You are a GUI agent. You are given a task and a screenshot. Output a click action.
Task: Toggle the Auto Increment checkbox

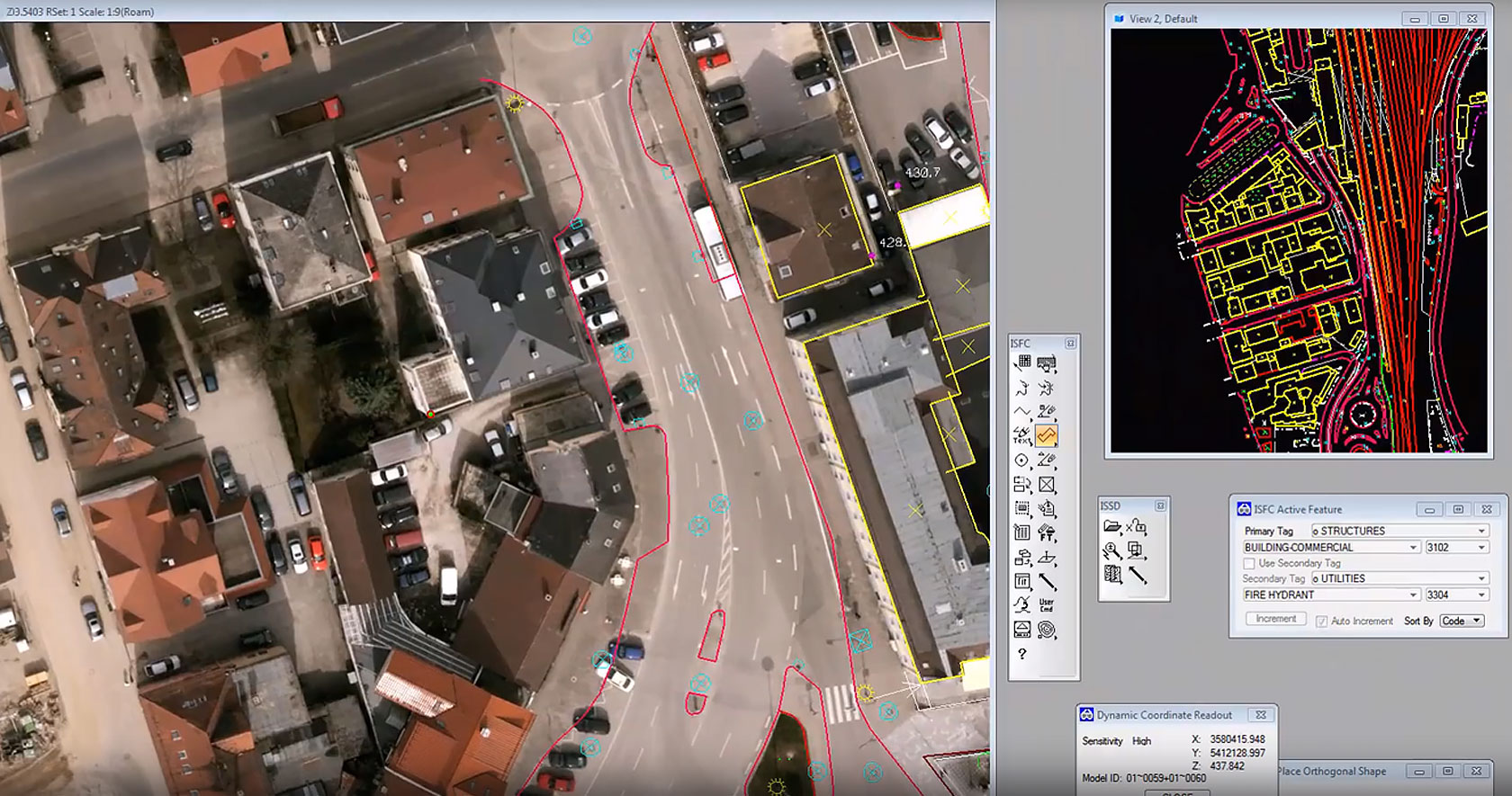1321,622
